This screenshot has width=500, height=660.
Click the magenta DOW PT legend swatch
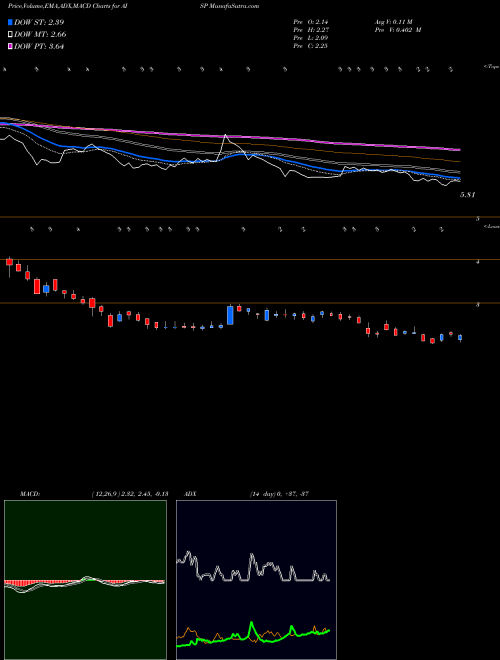pyautogui.click(x=10, y=47)
